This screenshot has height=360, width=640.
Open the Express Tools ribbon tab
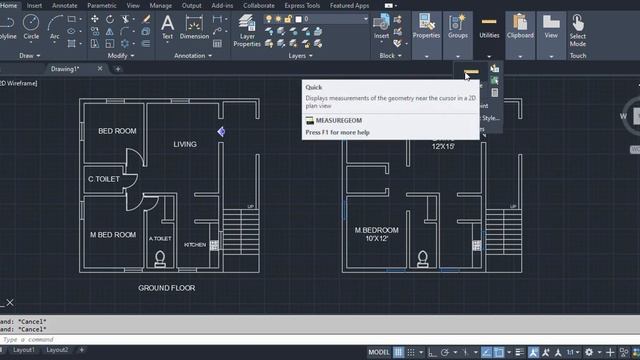[x=302, y=6]
